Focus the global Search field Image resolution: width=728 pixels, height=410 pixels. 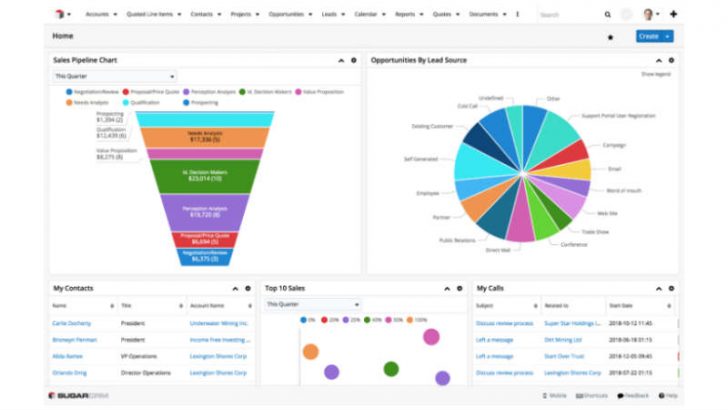point(570,15)
